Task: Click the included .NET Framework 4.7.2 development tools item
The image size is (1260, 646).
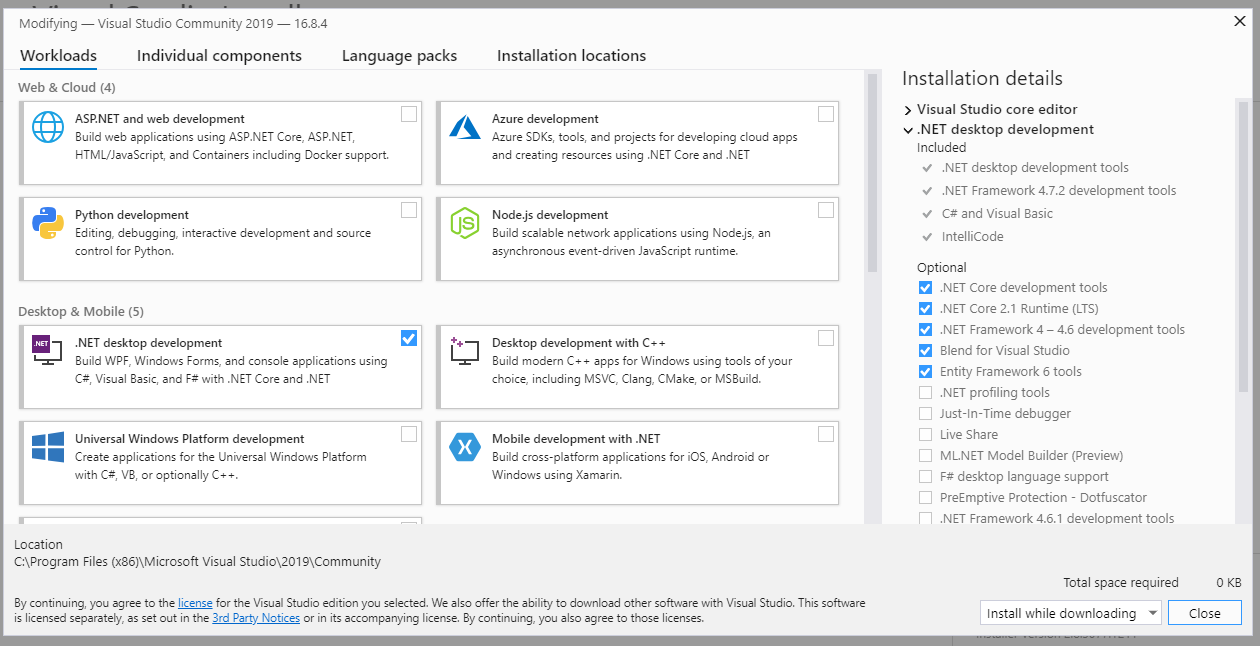Action: click(x=1058, y=191)
